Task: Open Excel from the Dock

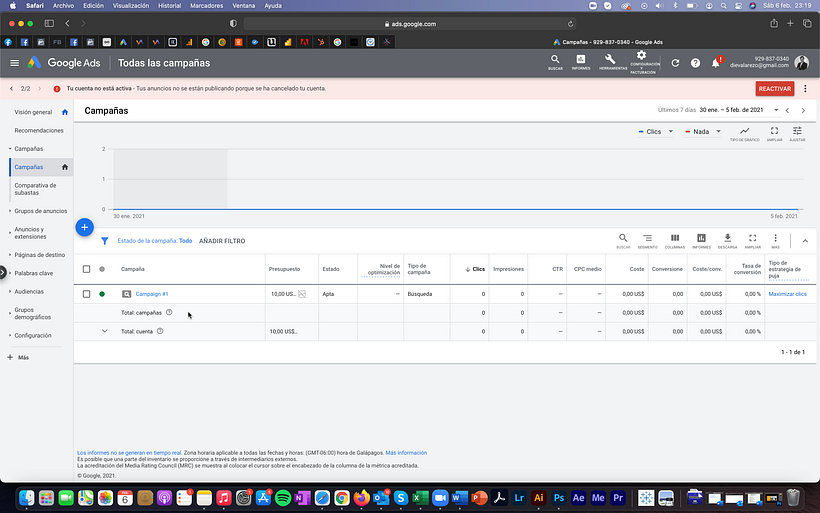Action: point(420,498)
